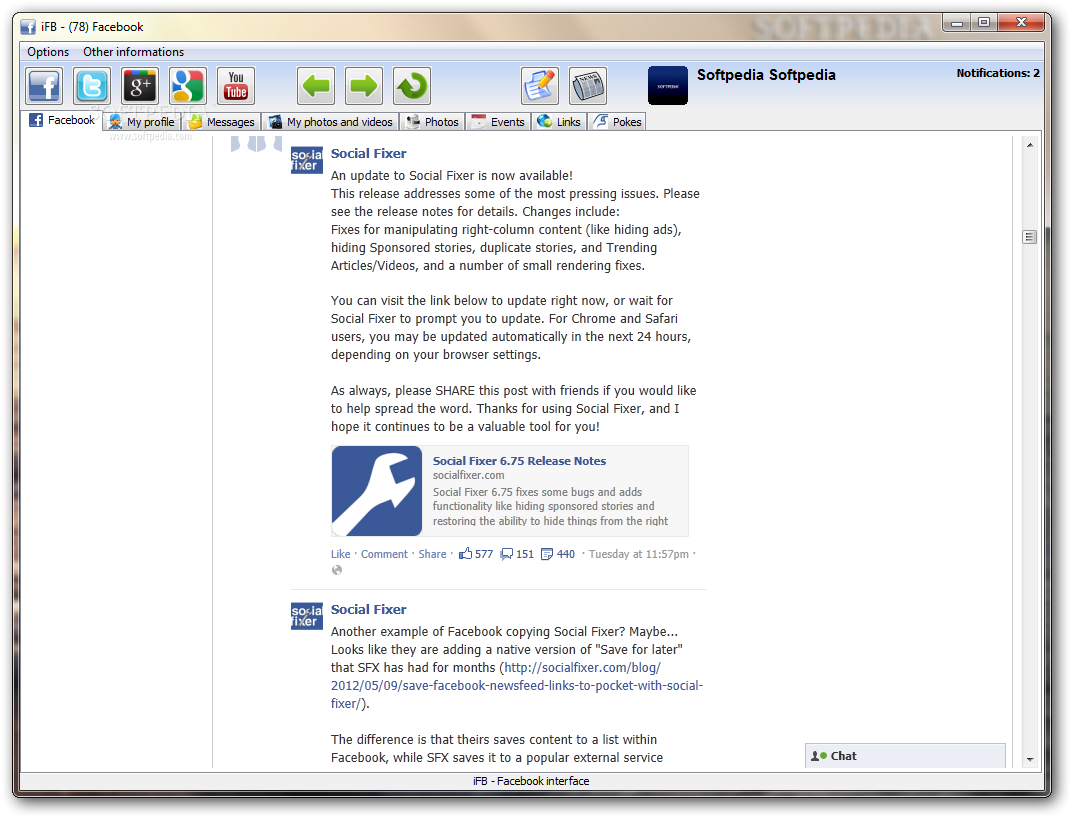Click iFB window title bar icon
1072x818 pixels.
[28, 27]
